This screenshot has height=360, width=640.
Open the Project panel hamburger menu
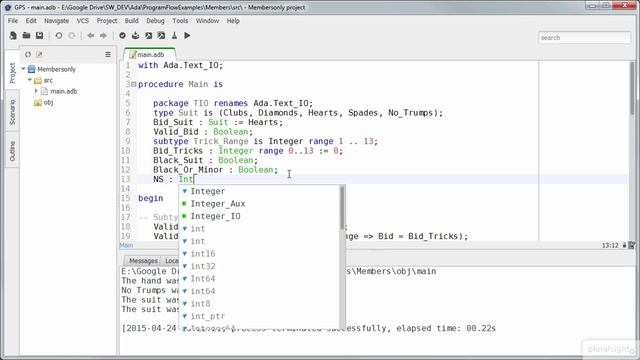(108, 54)
